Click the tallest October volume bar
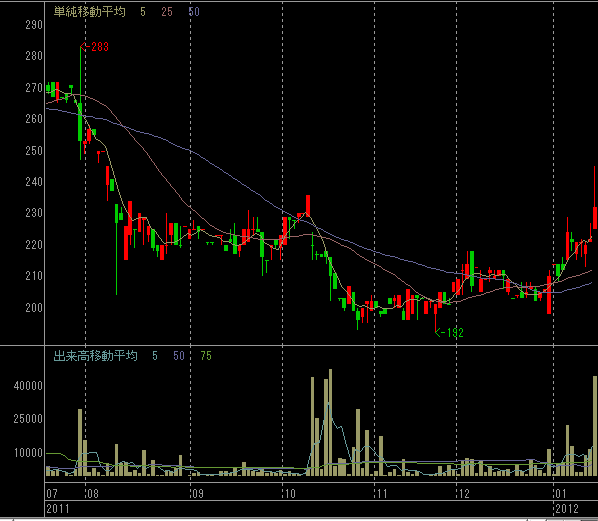The height and width of the screenshot is (521, 598). click(x=330, y=422)
